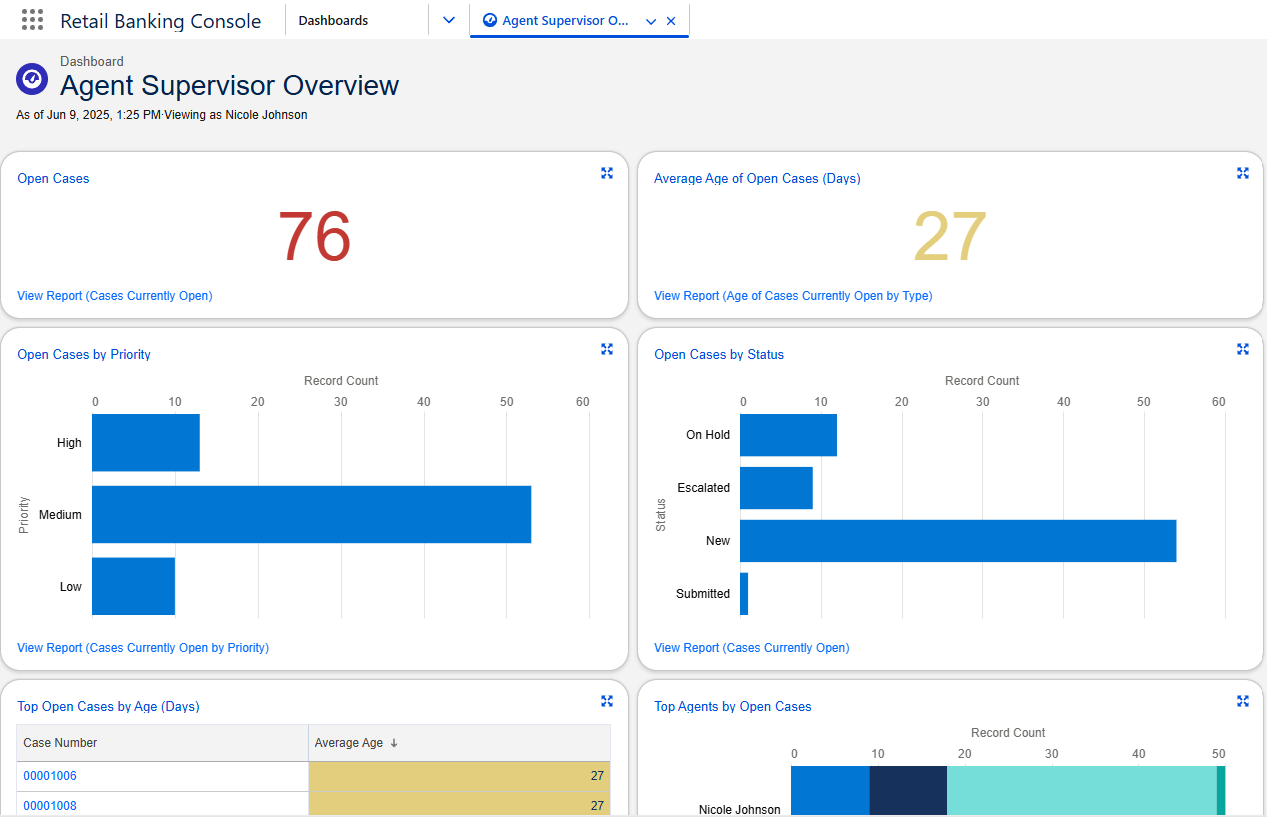Screen dimensions: 1267x817
Task: Click the dashboard gauge icon beside the title
Action: 32,79
